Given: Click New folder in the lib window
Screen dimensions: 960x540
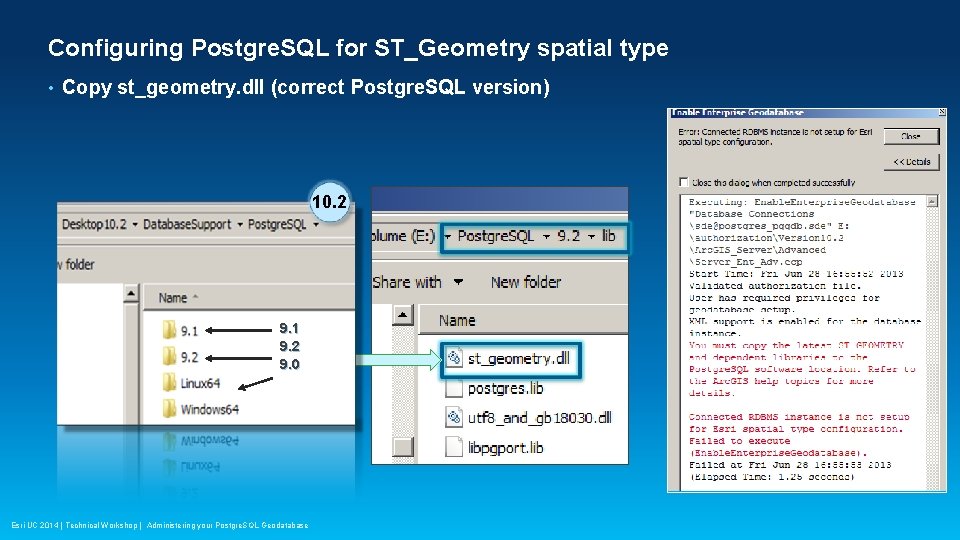Looking at the screenshot, I should click(526, 282).
